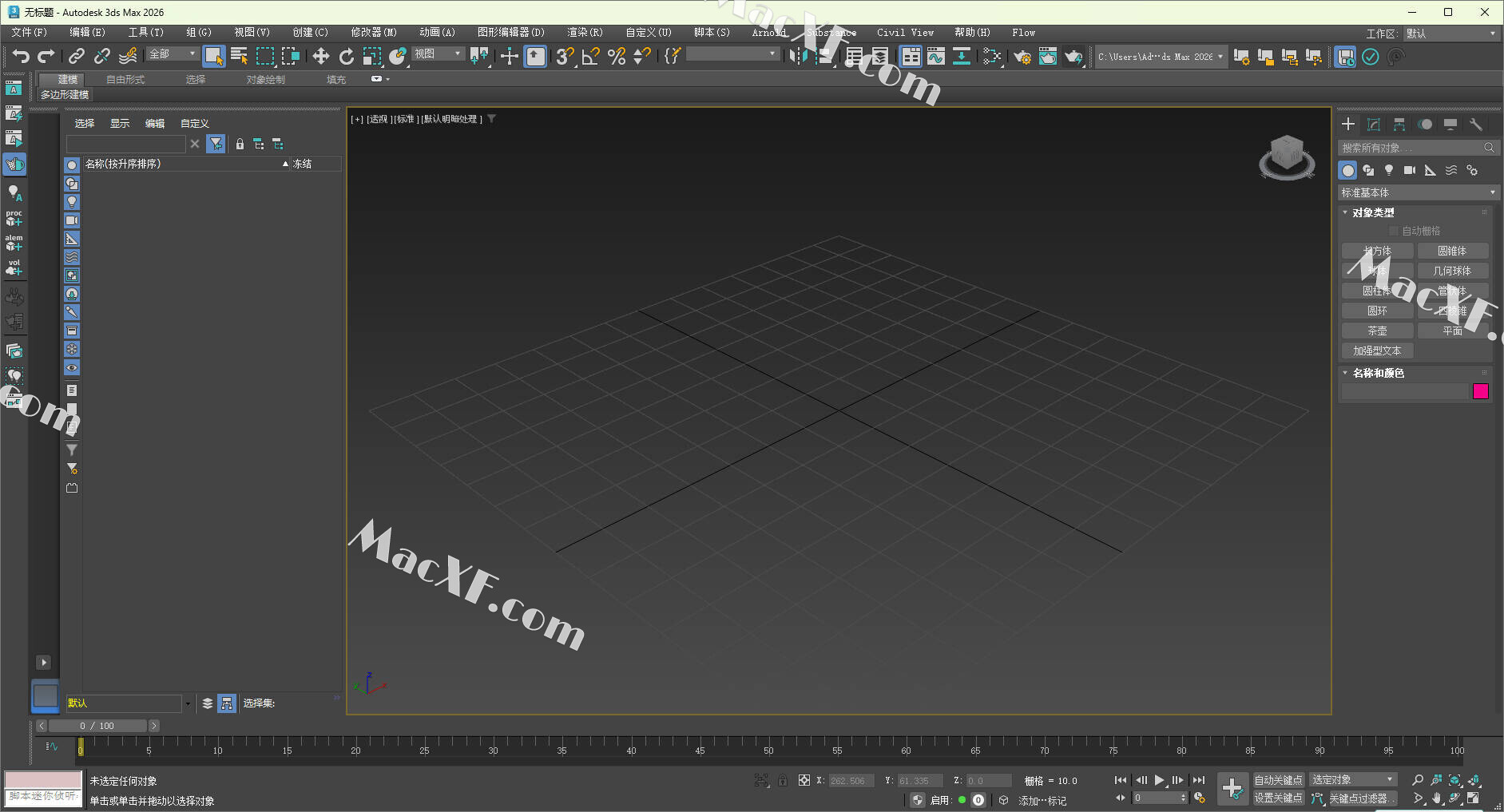Viewport: 1504px width, 812px height.
Task: Click the 加强型文本 button
Action: tap(1377, 351)
